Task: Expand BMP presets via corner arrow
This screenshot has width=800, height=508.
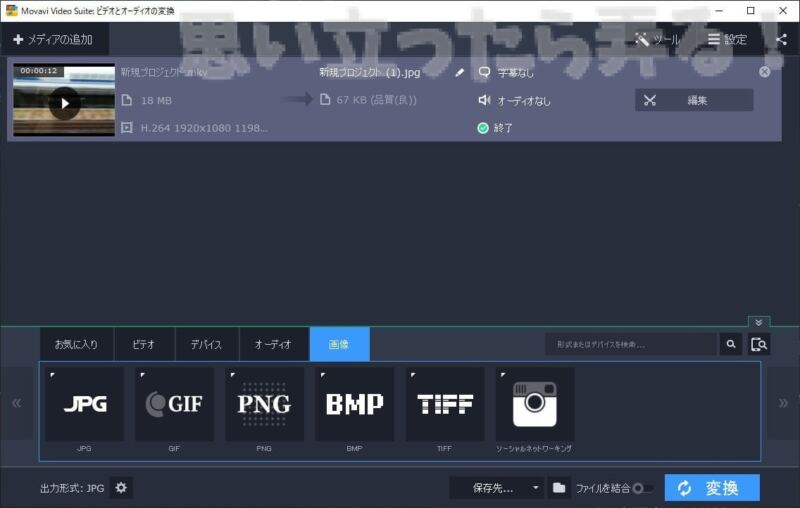Action: click(322, 375)
